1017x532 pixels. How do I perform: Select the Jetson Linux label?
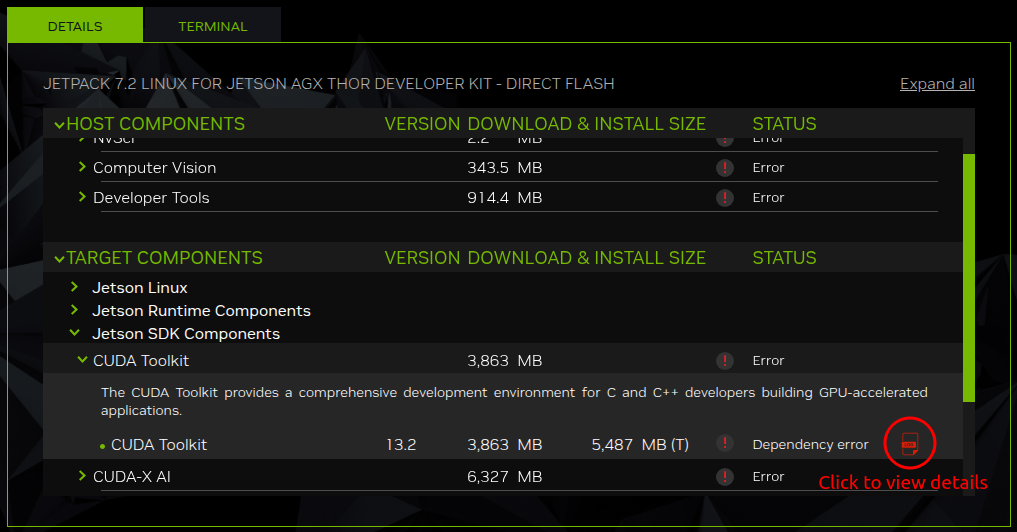click(x=139, y=287)
